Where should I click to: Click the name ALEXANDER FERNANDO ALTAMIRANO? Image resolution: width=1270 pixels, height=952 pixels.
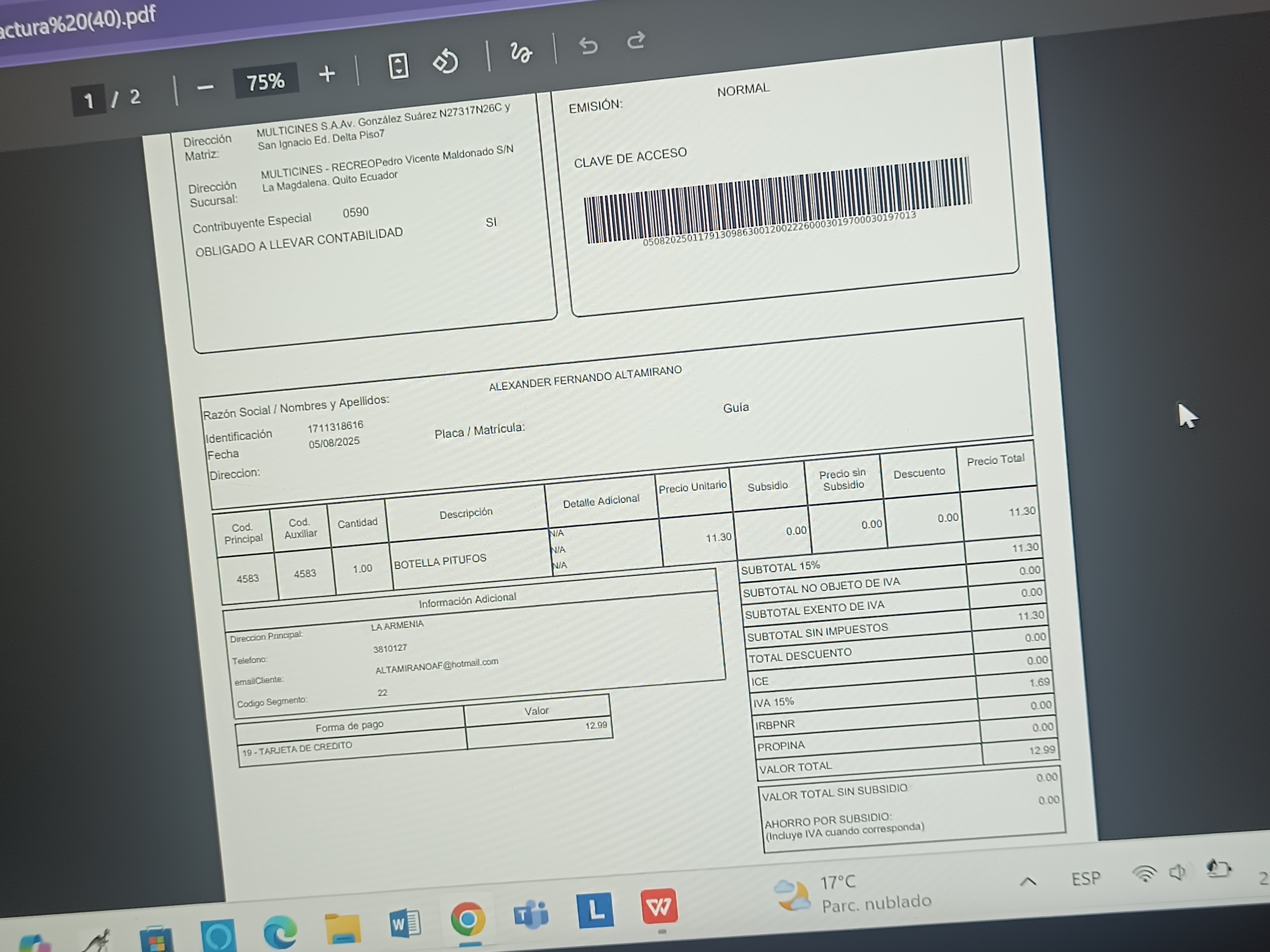tap(585, 378)
